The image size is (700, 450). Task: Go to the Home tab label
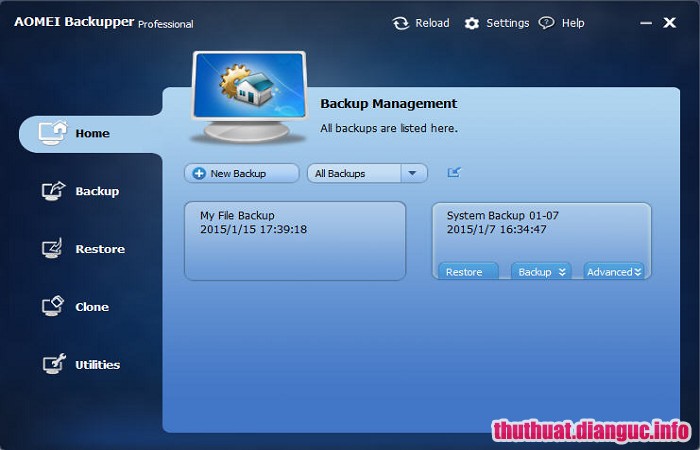[92, 133]
